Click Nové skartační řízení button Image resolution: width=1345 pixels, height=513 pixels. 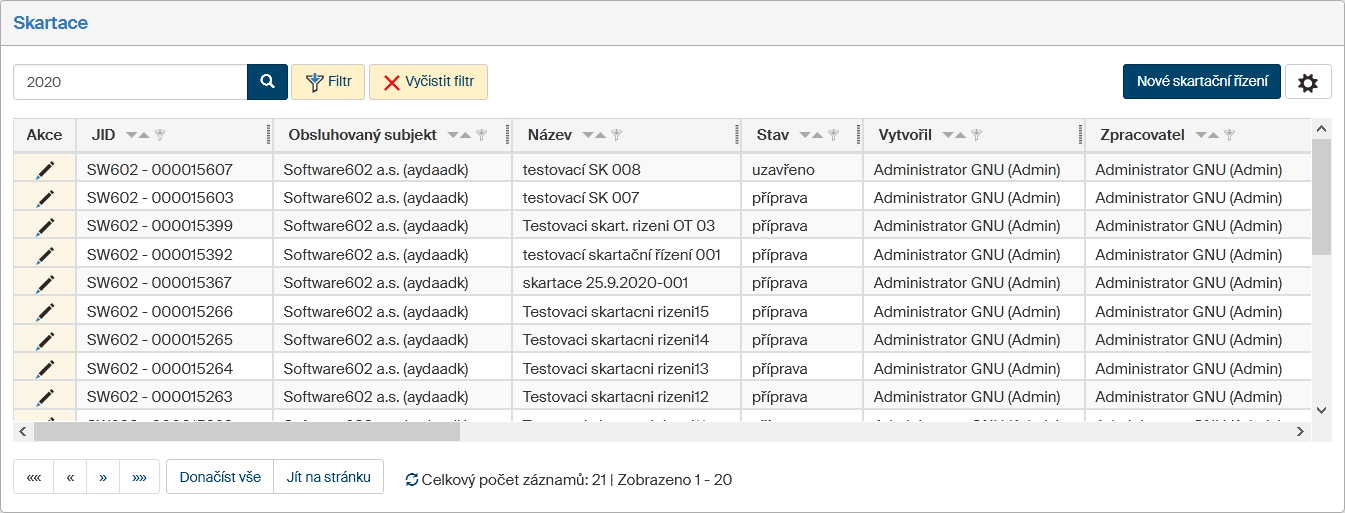click(x=1201, y=82)
